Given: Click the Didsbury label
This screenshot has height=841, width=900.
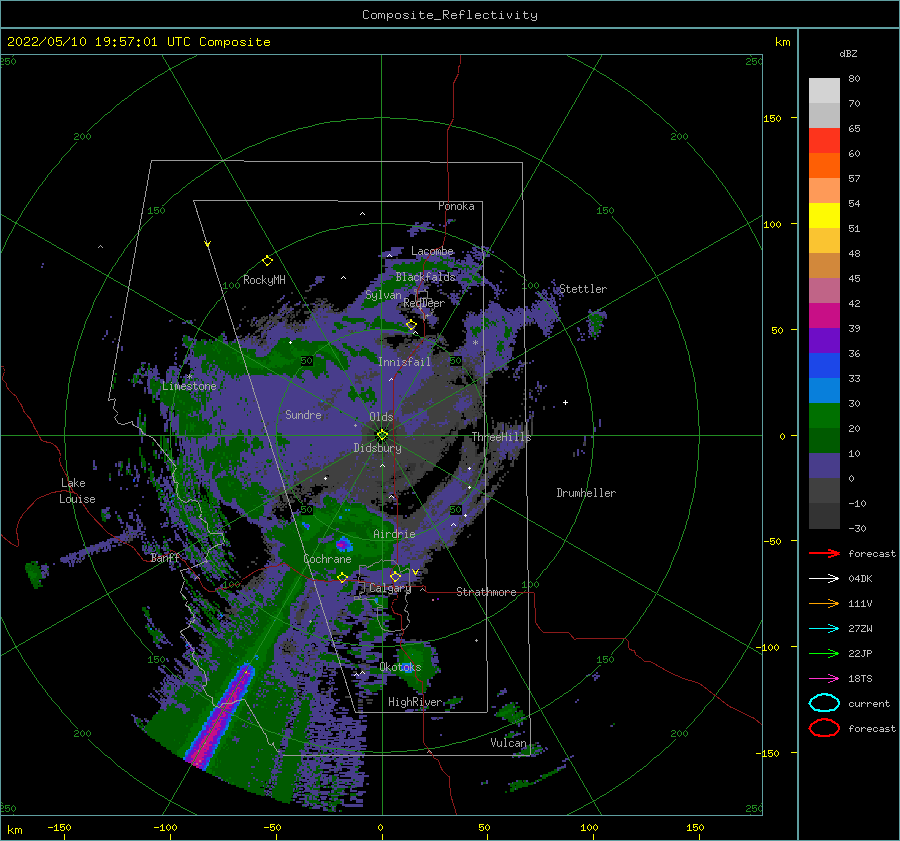Looking at the screenshot, I should [x=378, y=448].
